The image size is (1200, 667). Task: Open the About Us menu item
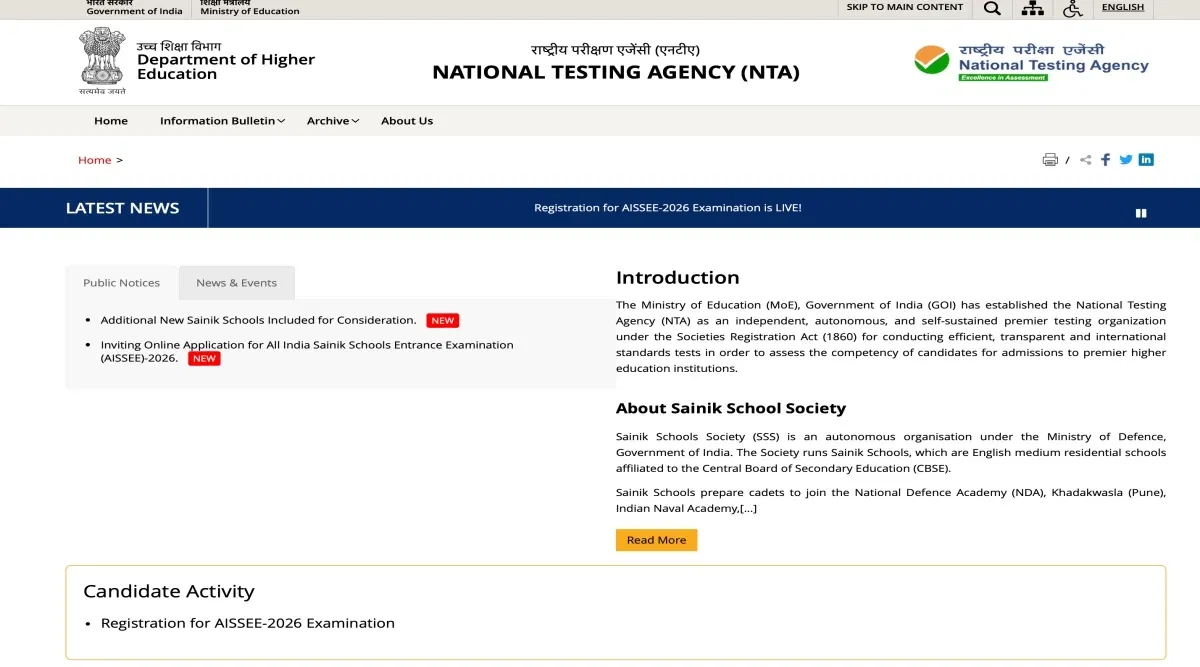[x=407, y=121]
